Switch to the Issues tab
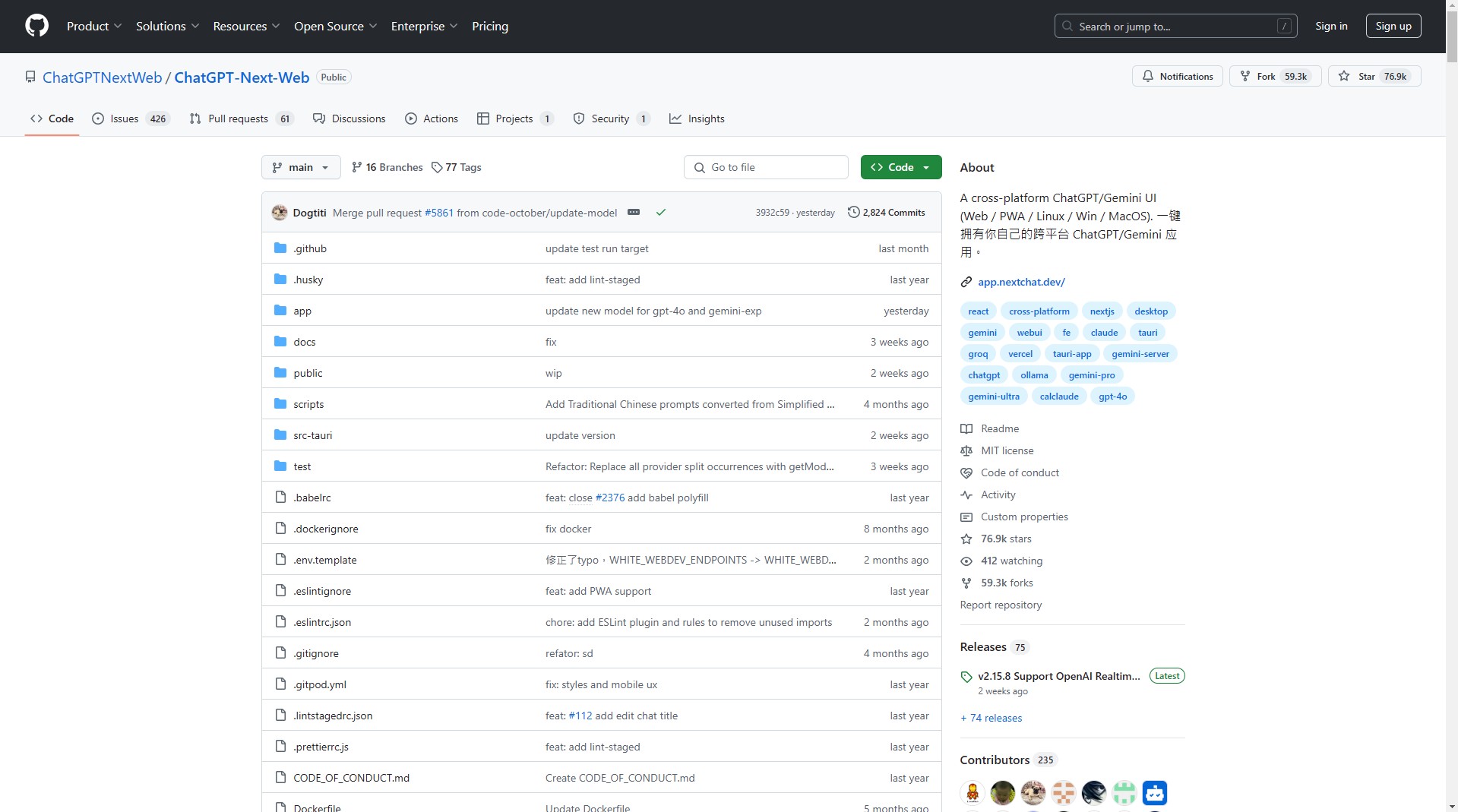This screenshot has height=812, width=1458. pos(131,118)
